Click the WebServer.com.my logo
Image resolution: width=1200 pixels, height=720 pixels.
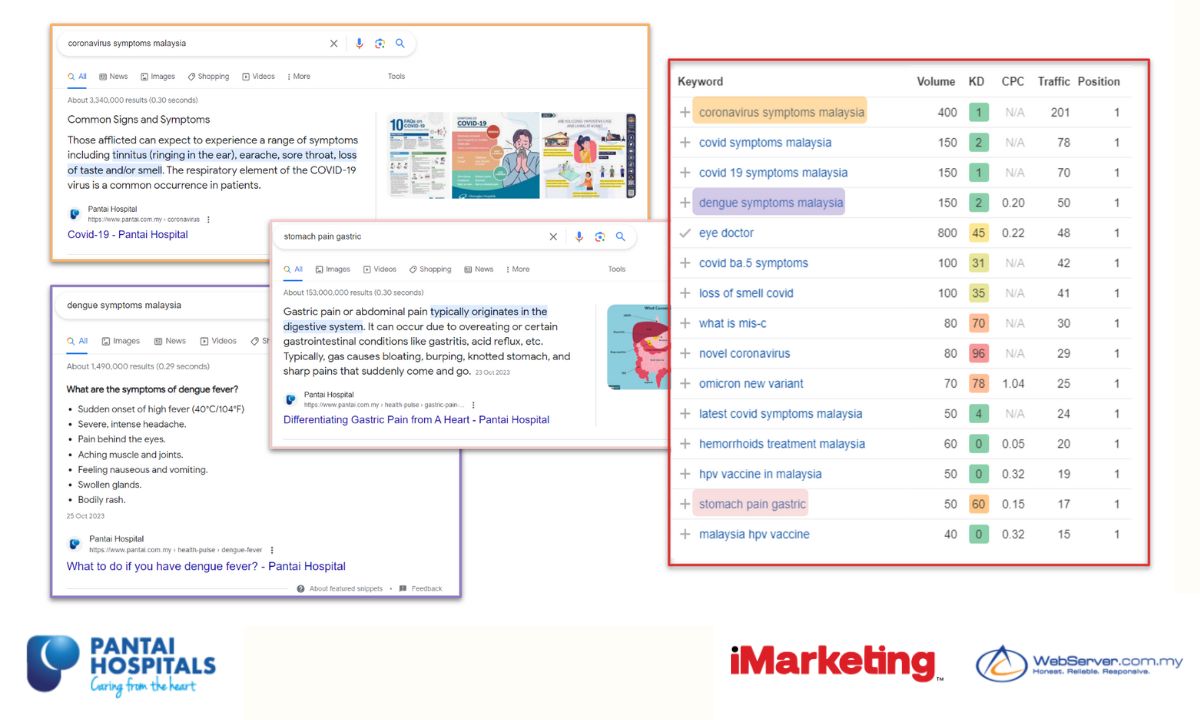1079,663
